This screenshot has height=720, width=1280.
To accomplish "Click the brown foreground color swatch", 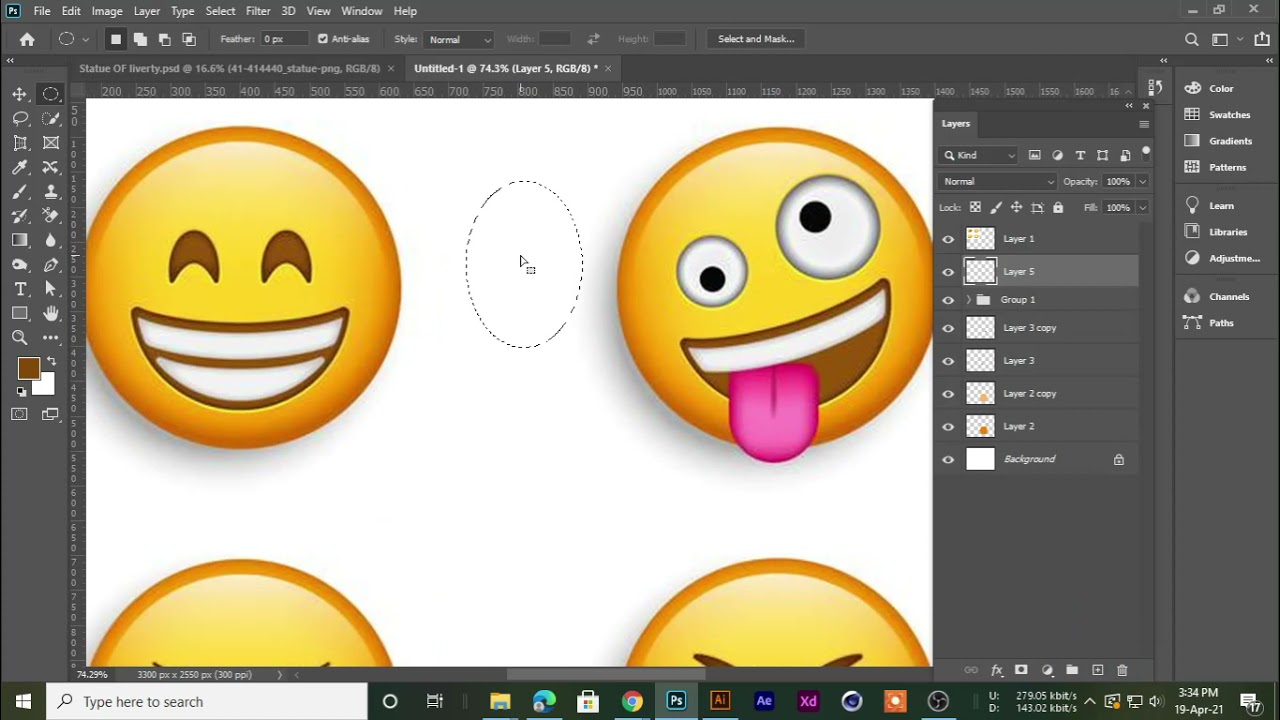I will pyautogui.click(x=27, y=367).
